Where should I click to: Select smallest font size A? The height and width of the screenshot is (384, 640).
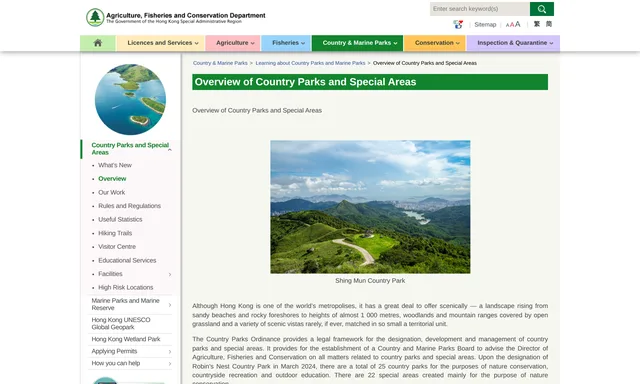(x=507, y=25)
